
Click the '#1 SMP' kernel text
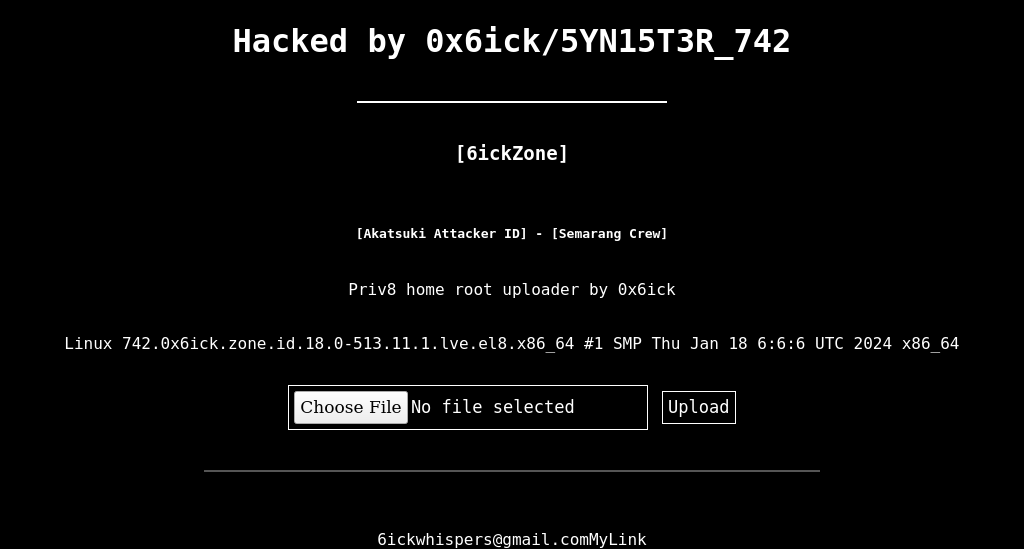coord(613,344)
